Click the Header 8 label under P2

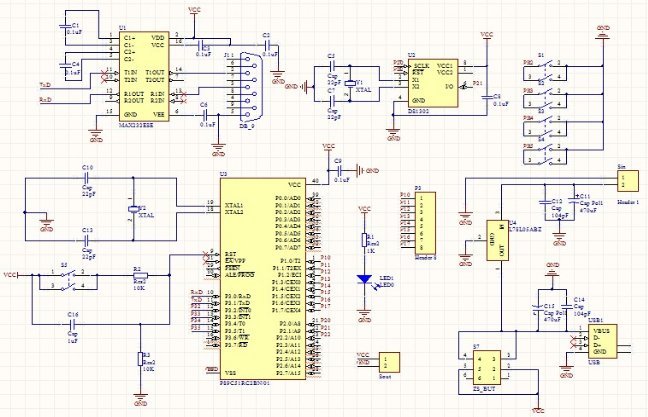425,257
